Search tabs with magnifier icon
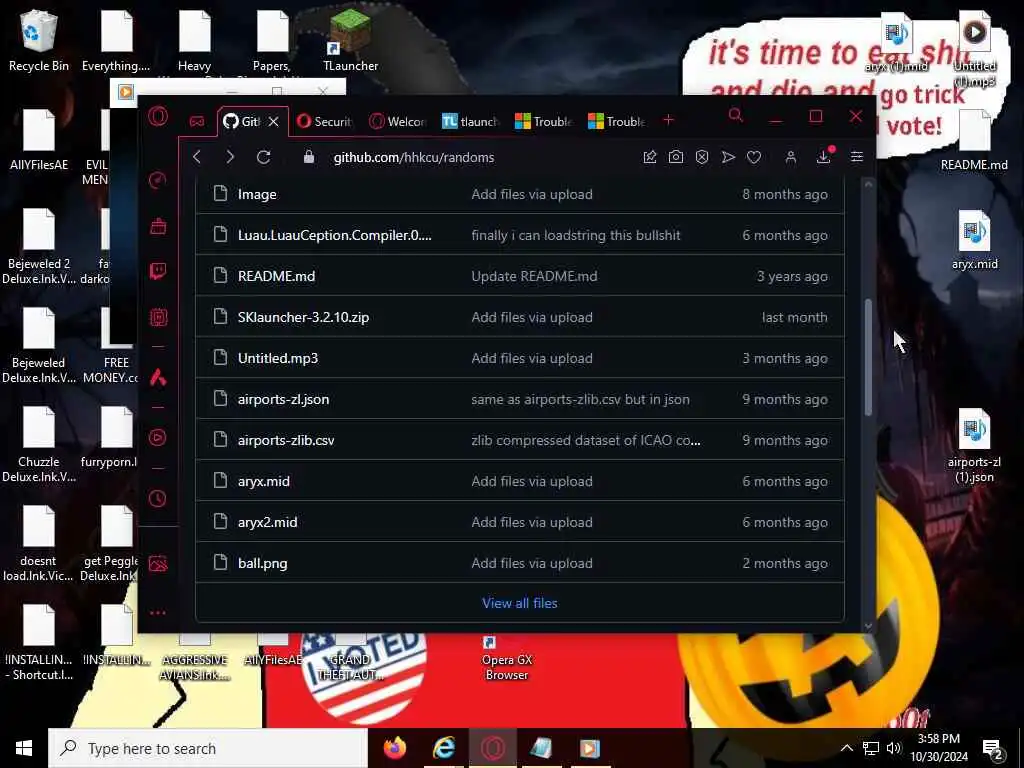The image size is (1024, 768). coord(736,116)
